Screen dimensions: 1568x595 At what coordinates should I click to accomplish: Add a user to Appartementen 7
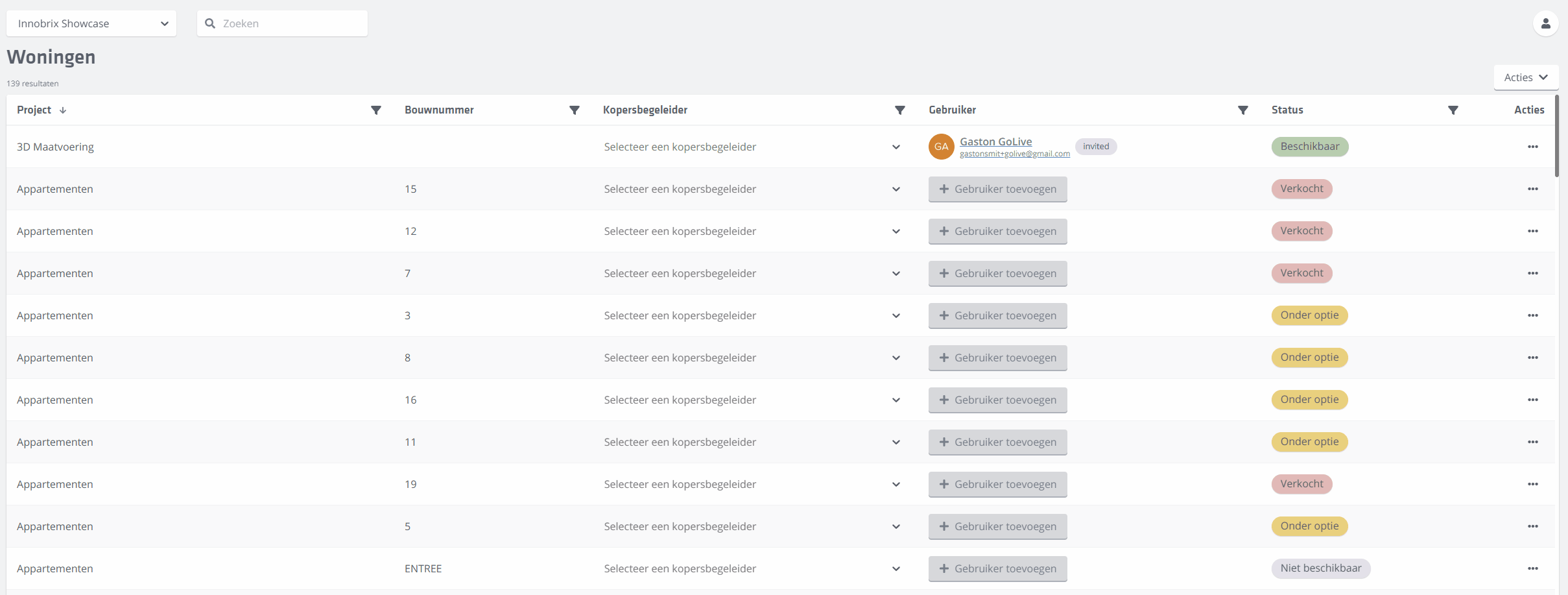coord(997,274)
